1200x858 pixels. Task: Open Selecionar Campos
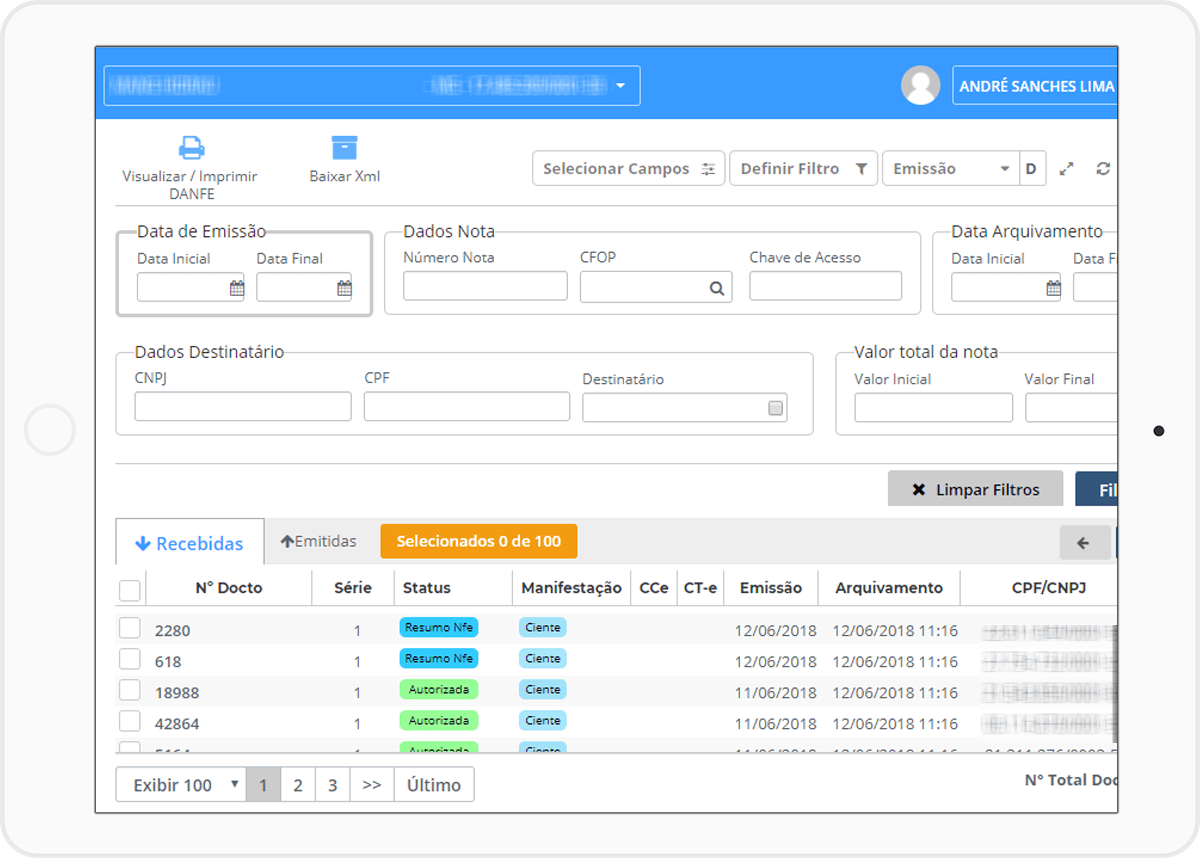pos(628,169)
